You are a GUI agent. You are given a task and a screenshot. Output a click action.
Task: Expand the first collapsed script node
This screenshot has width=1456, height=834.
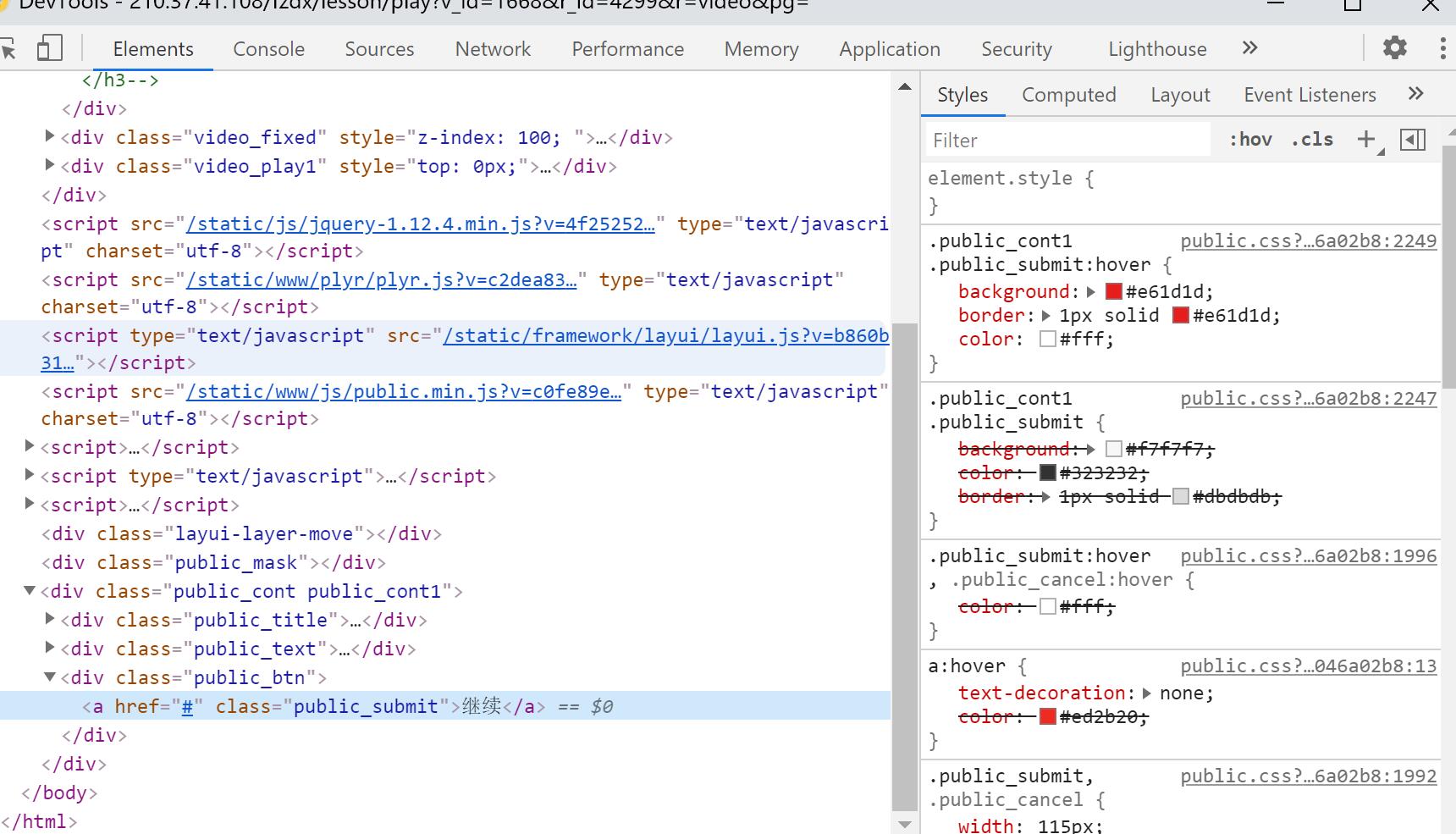click(x=30, y=445)
